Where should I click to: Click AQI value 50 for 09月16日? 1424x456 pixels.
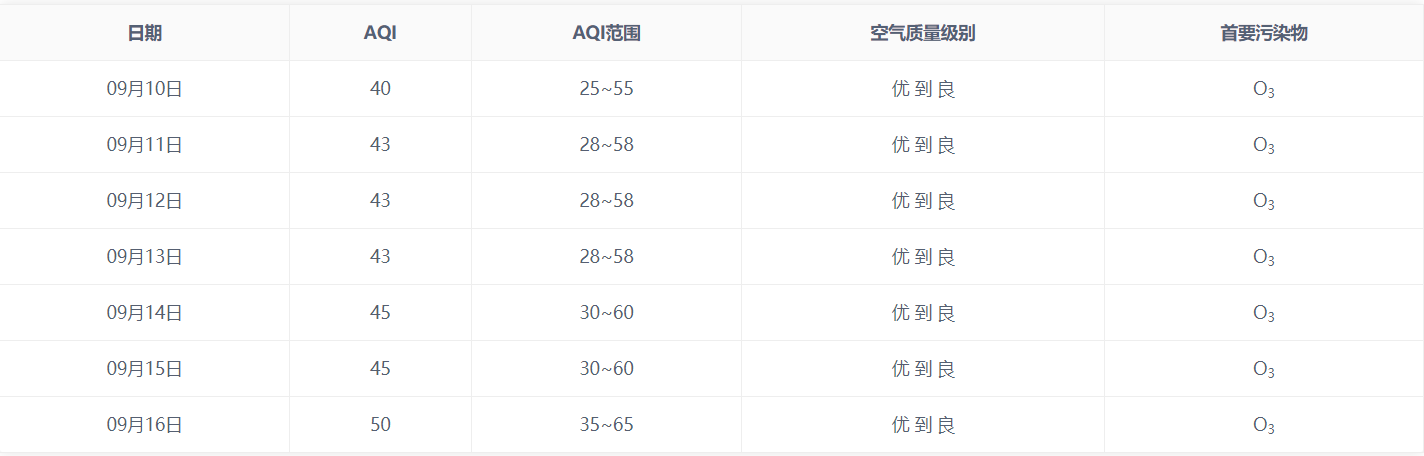click(380, 425)
